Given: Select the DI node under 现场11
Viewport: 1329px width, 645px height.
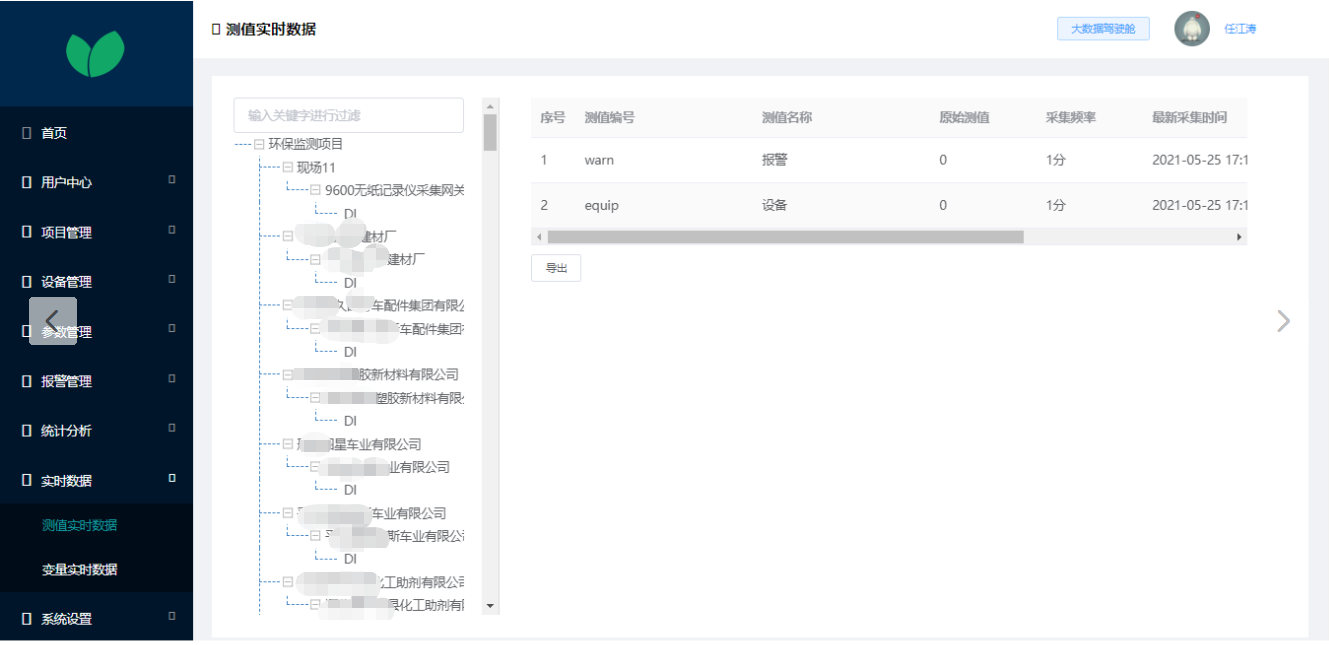Looking at the screenshot, I should point(350,213).
